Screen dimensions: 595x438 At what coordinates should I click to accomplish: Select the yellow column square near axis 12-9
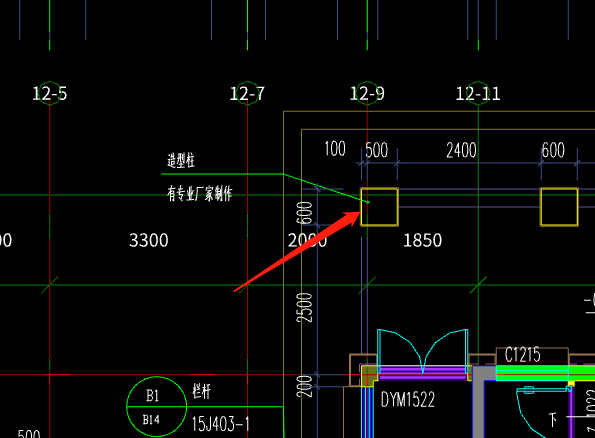(379, 207)
